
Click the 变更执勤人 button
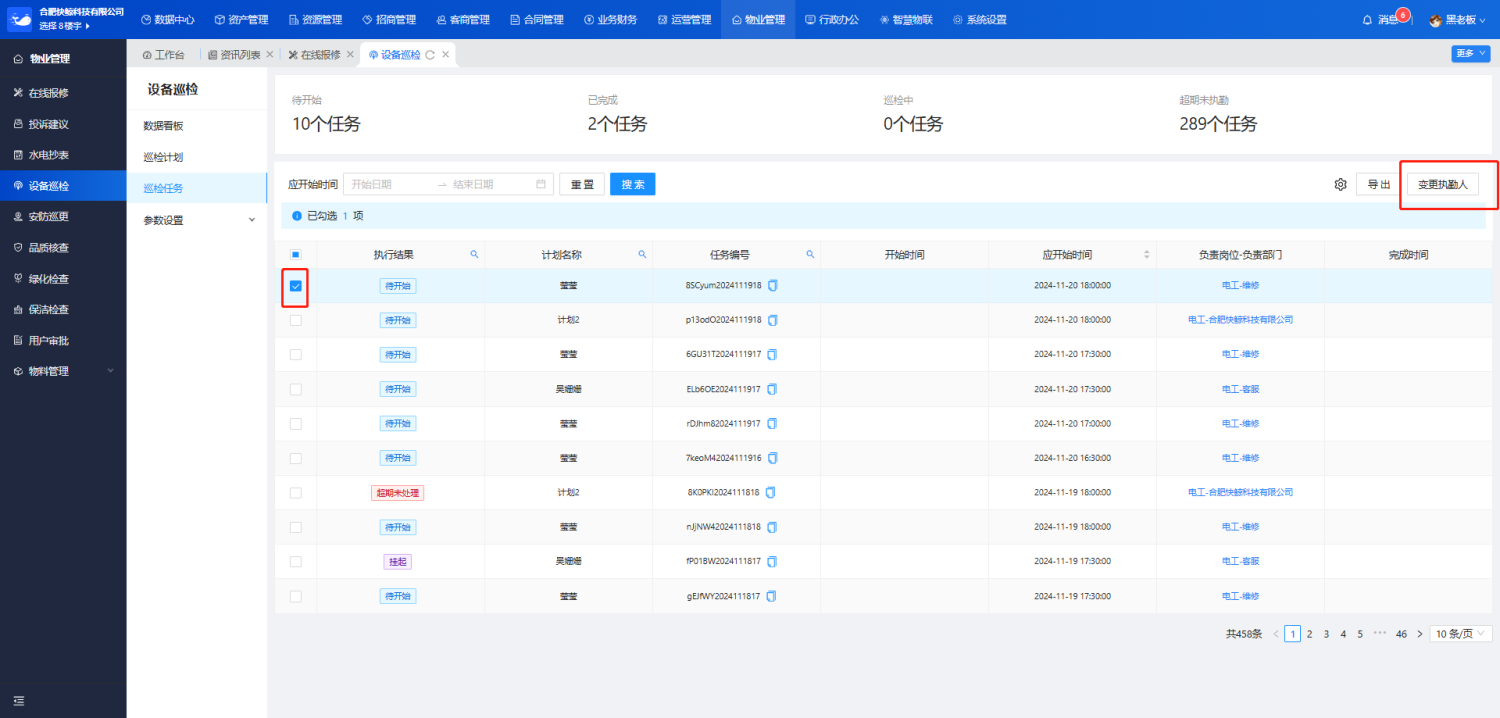(1442, 184)
